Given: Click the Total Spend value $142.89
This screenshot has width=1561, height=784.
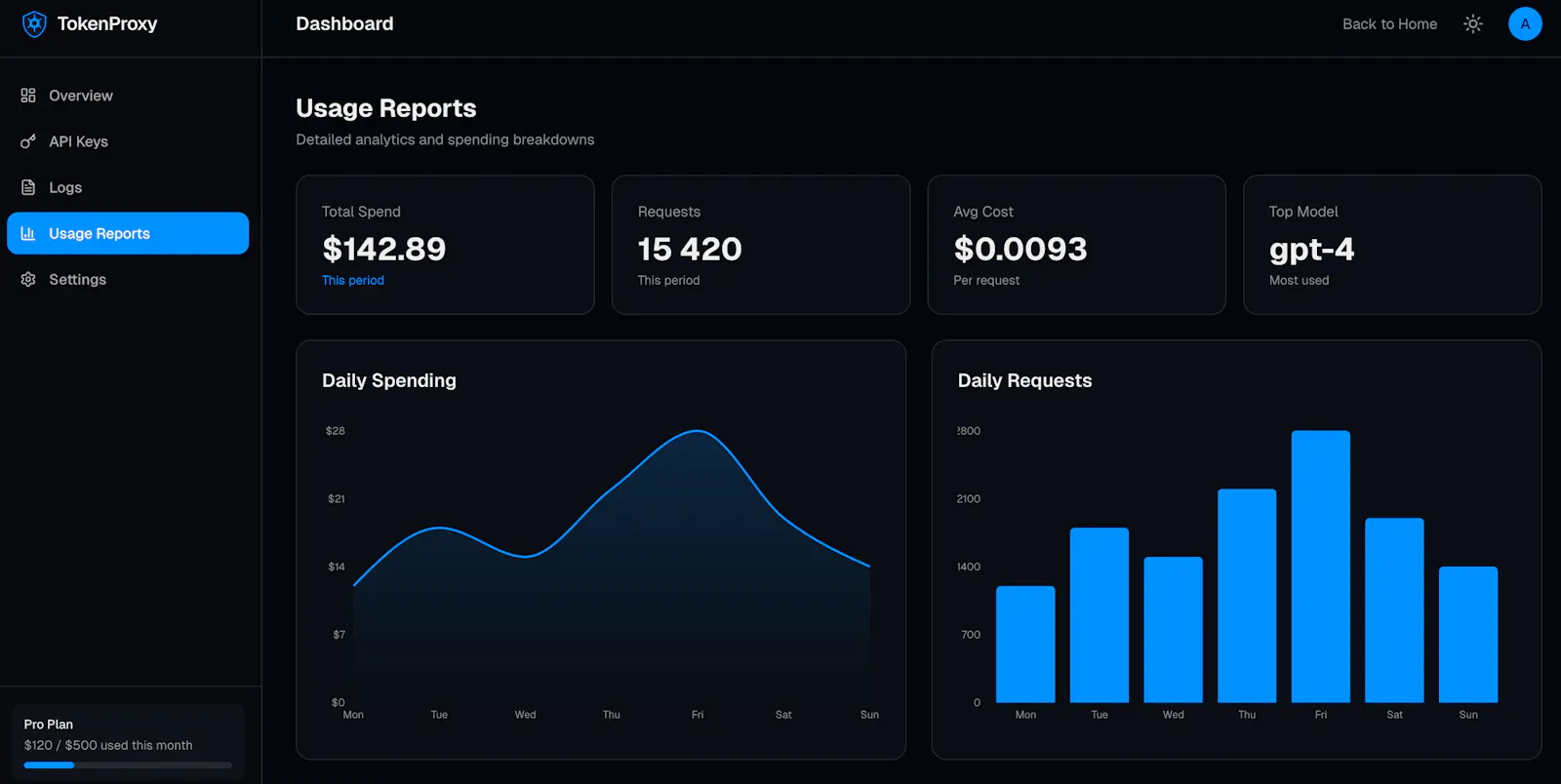Looking at the screenshot, I should click(x=383, y=249).
